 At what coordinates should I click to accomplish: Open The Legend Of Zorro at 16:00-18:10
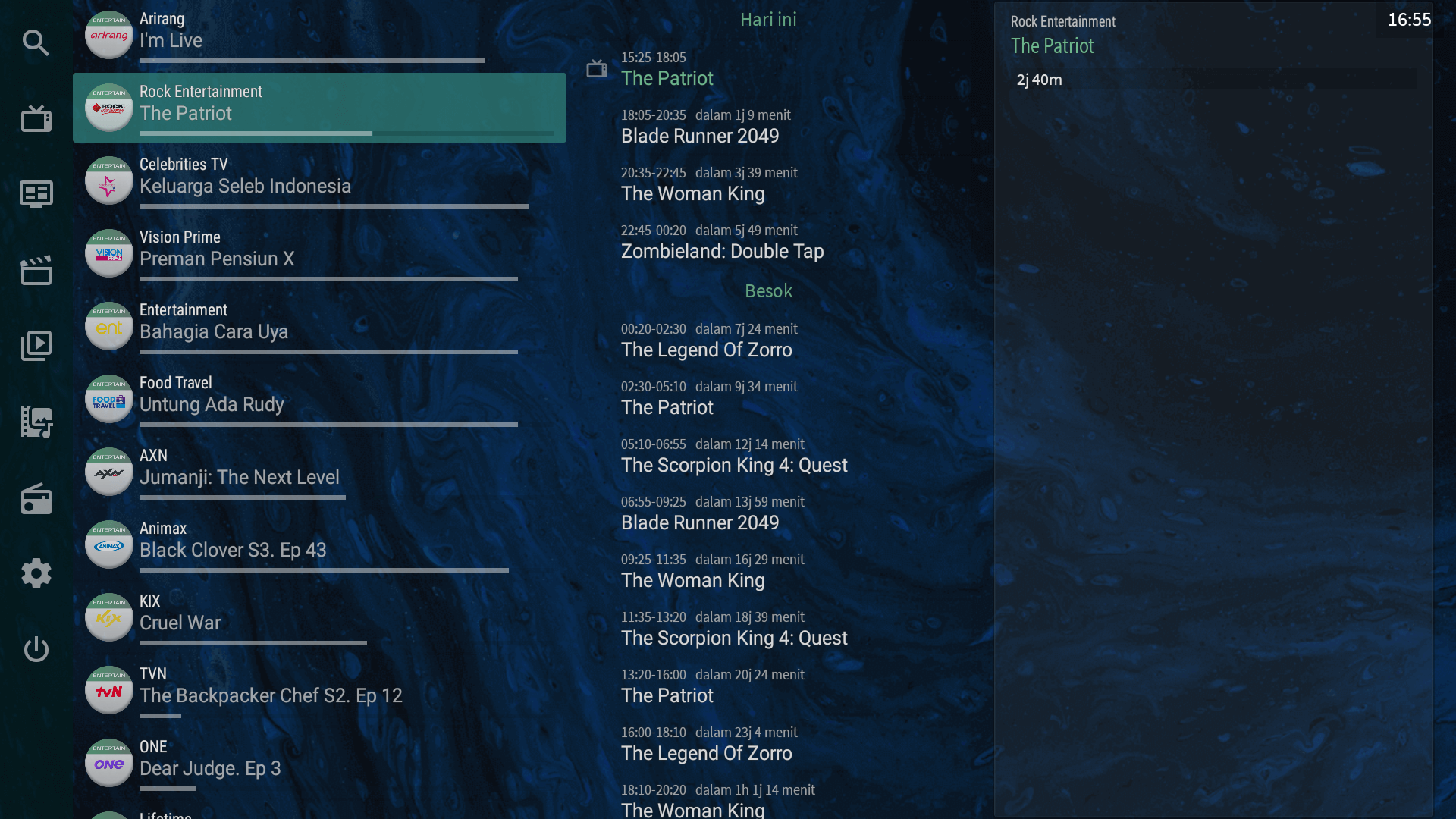(x=768, y=743)
